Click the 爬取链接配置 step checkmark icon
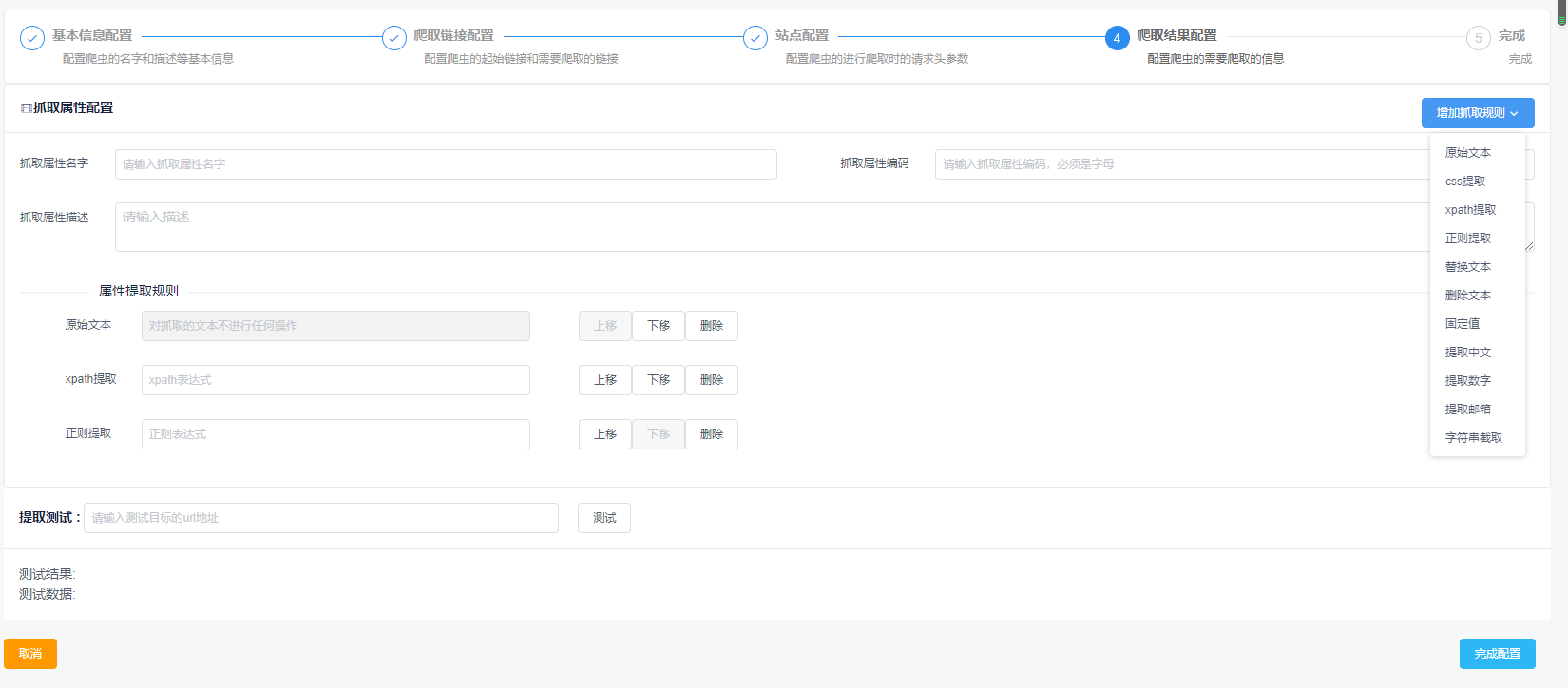Viewport: 1568px width, 688px height. tap(394, 38)
